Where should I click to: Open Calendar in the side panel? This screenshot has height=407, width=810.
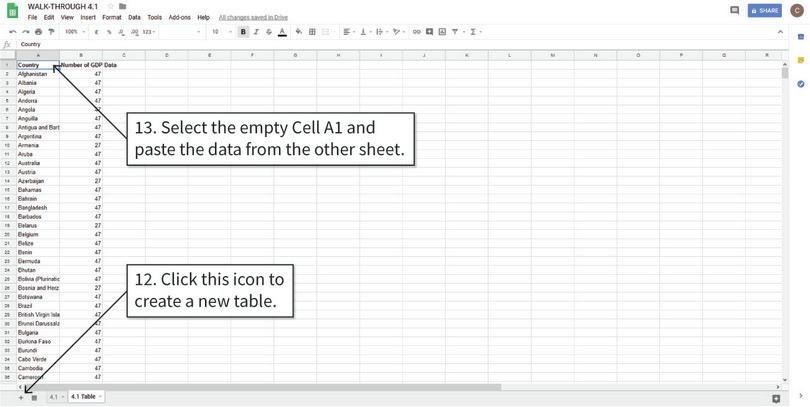coord(801,37)
